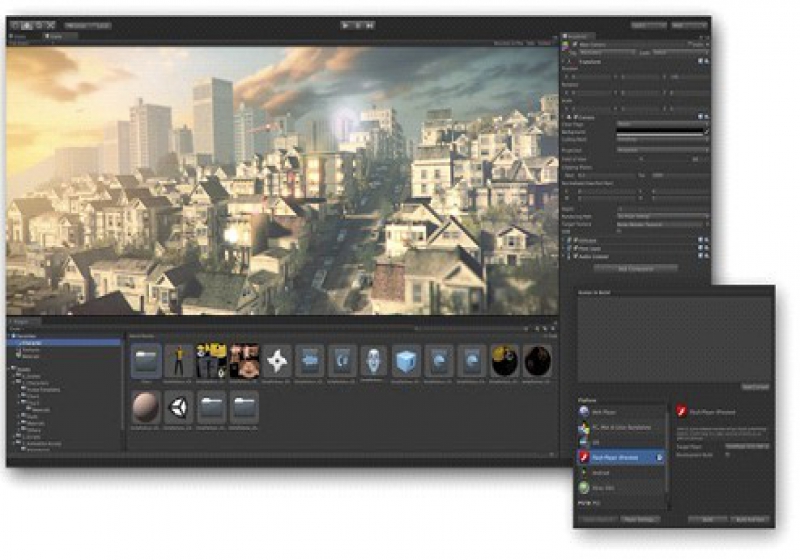800x560 pixels.
Task: Pick color with the Background eyedropper
Action: (706, 132)
